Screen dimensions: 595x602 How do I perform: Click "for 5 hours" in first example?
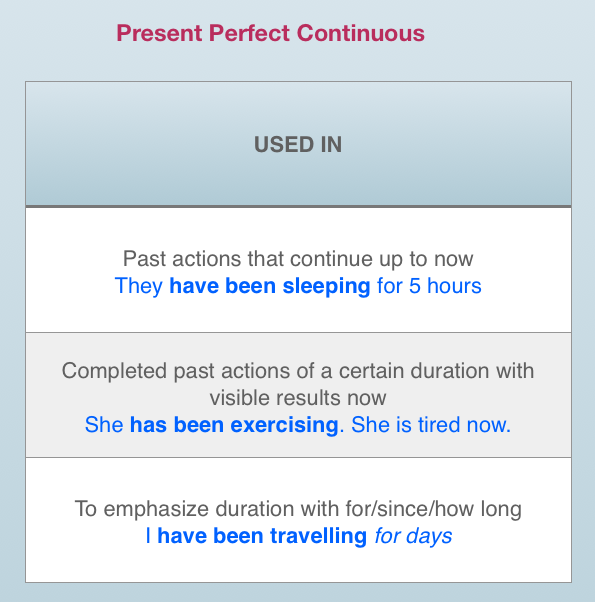(x=429, y=286)
